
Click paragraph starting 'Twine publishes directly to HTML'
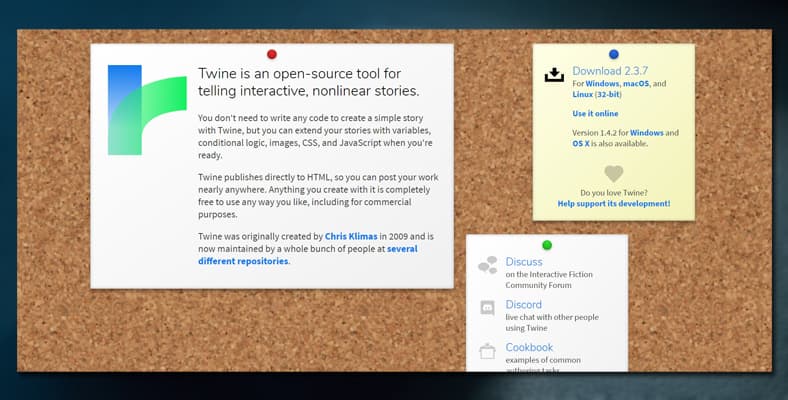pos(318,196)
